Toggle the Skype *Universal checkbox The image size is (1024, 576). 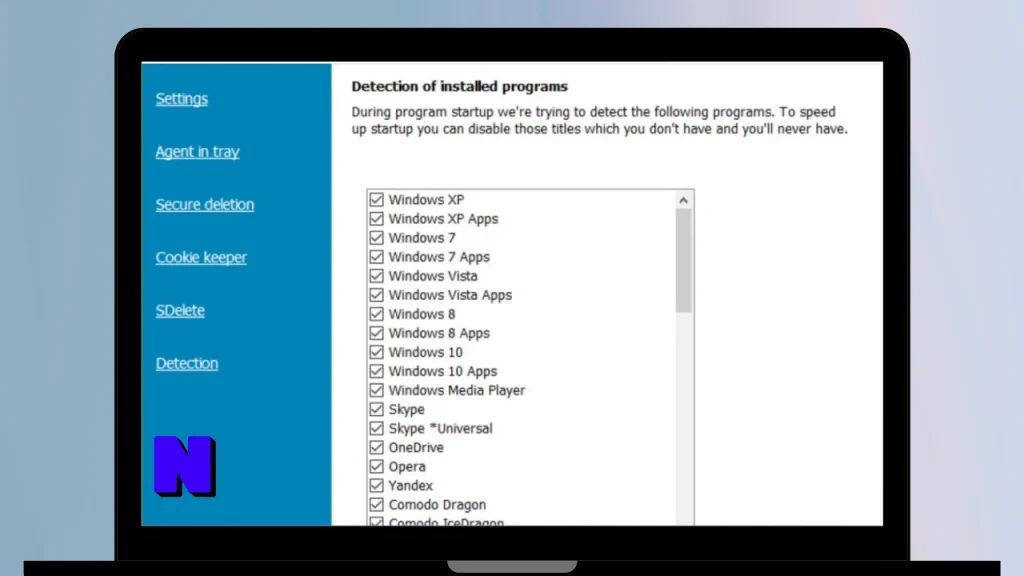coord(376,428)
